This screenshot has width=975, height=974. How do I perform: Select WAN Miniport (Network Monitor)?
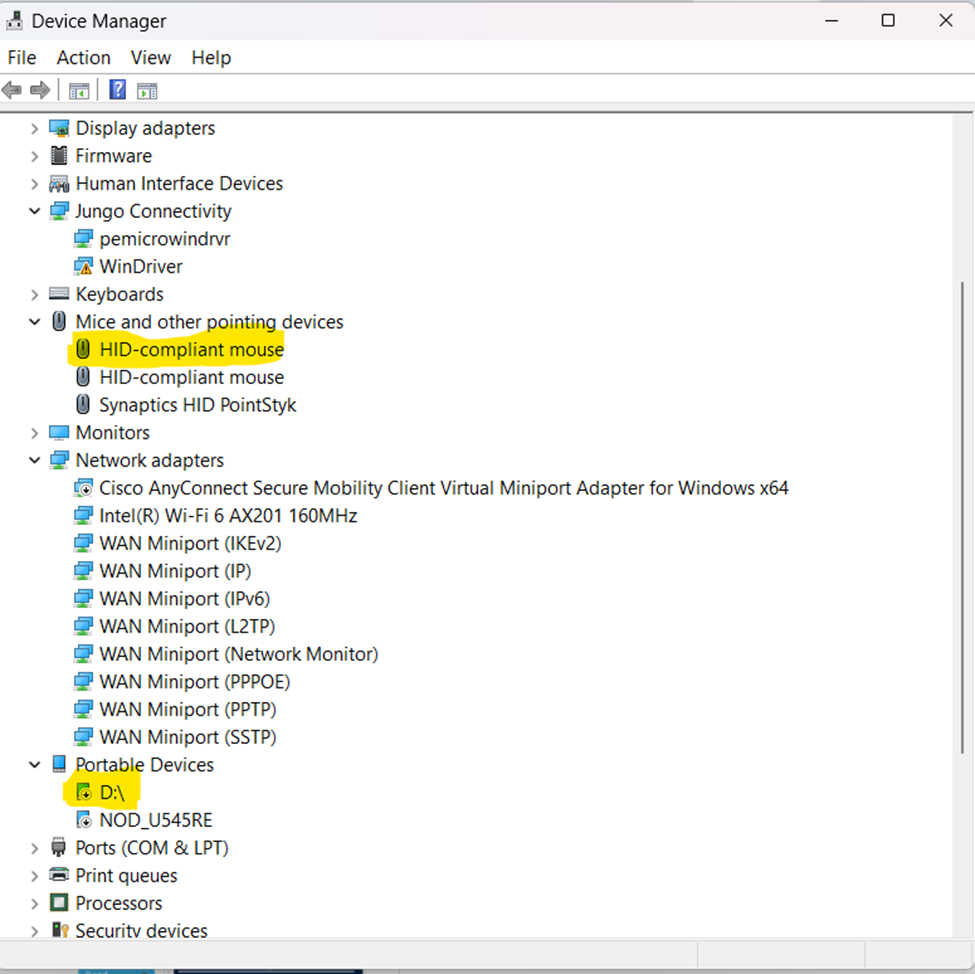(x=239, y=654)
